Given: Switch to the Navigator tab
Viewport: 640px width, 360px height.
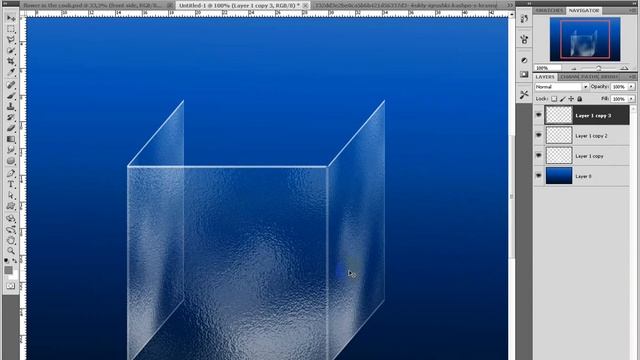Looking at the screenshot, I should click(583, 10).
